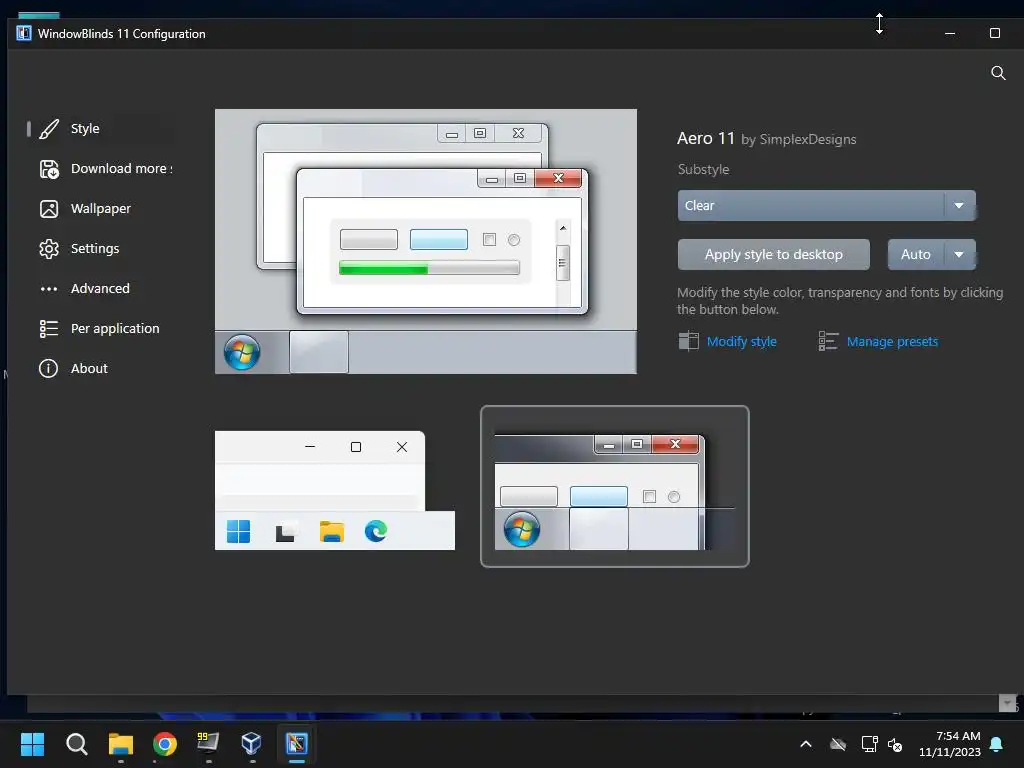Click the Auto button
1024x768 pixels.
coord(916,255)
